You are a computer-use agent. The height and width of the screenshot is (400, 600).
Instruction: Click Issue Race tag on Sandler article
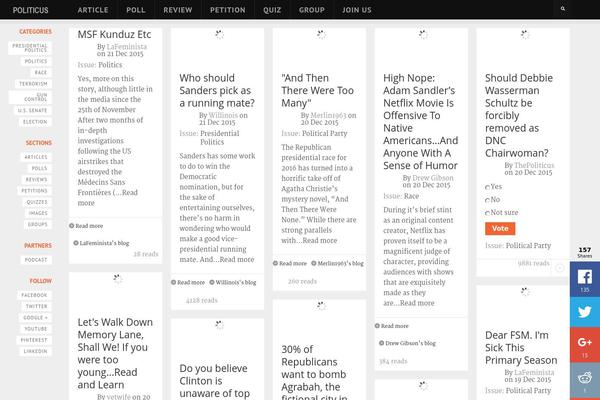pos(411,196)
